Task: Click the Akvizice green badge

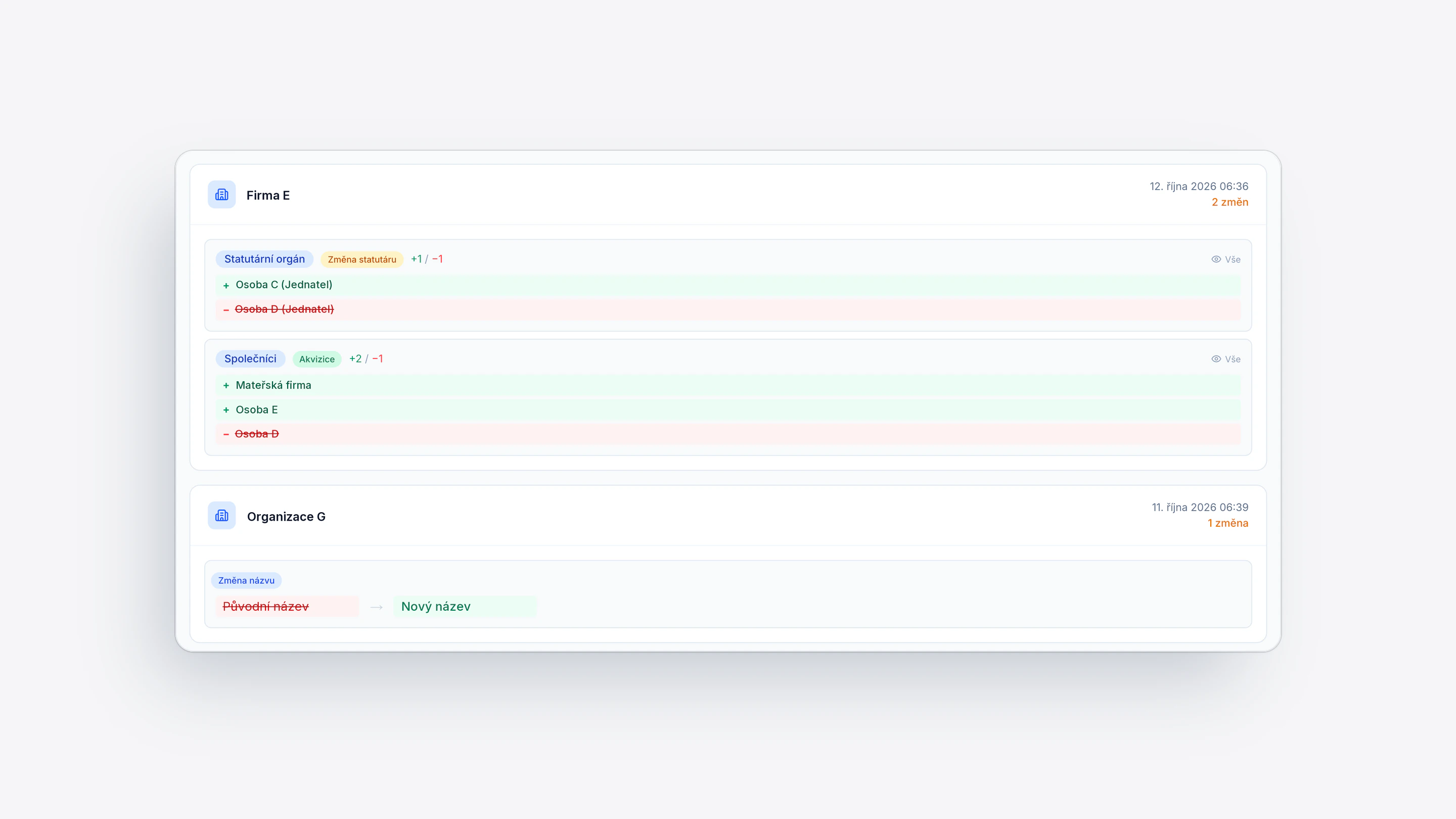Action: (x=317, y=359)
